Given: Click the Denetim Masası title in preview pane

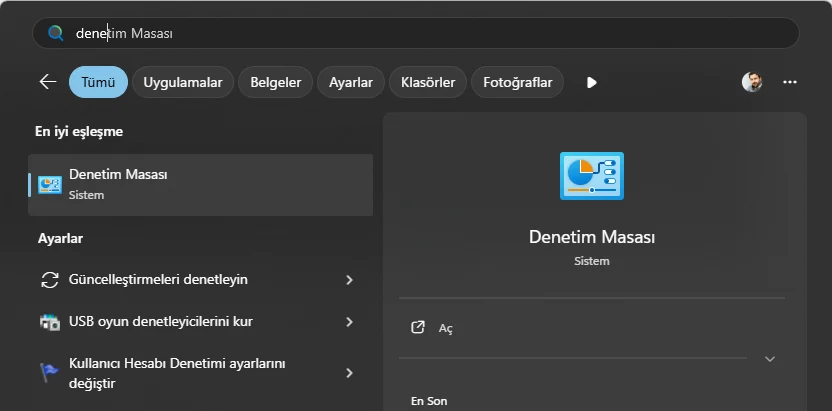Looking at the screenshot, I should tap(592, 237).
